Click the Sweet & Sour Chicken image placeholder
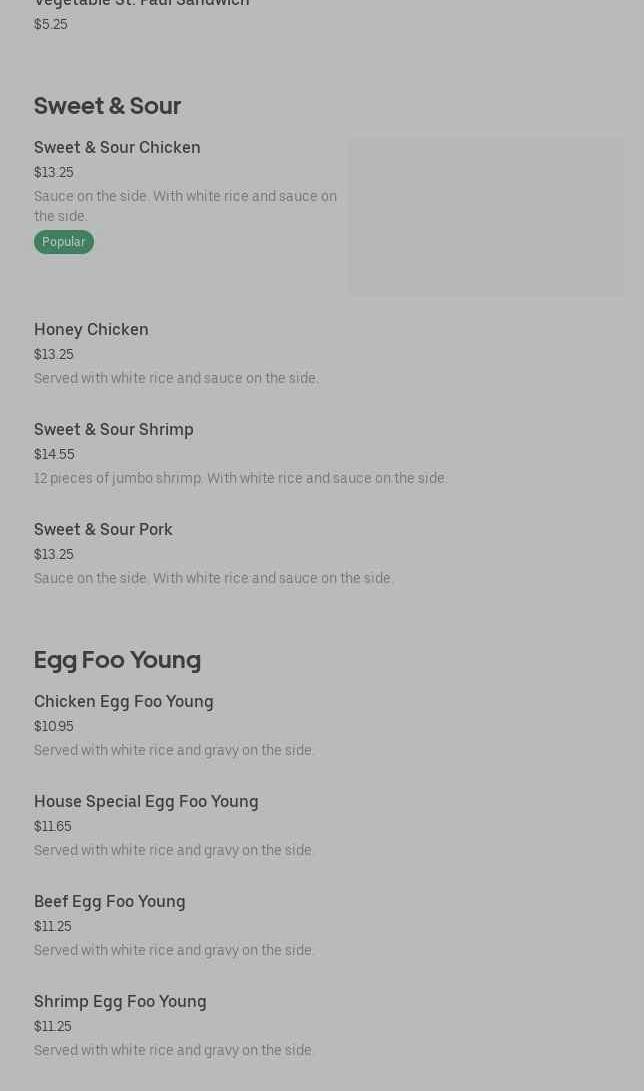Screen dimensions: 644x1091 [x=486, y=217]
